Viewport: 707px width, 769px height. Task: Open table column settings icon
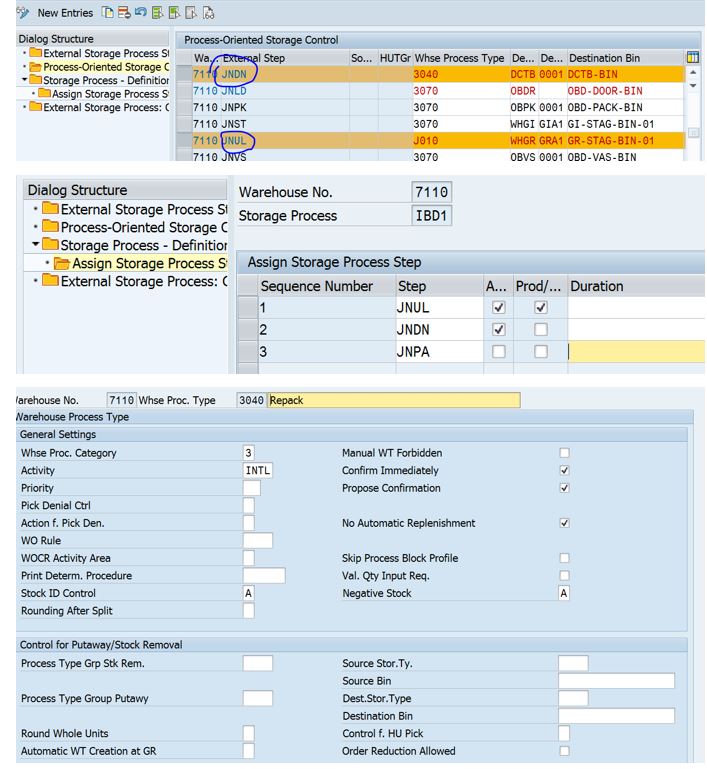pyautogui.click(x=693, y=58)
